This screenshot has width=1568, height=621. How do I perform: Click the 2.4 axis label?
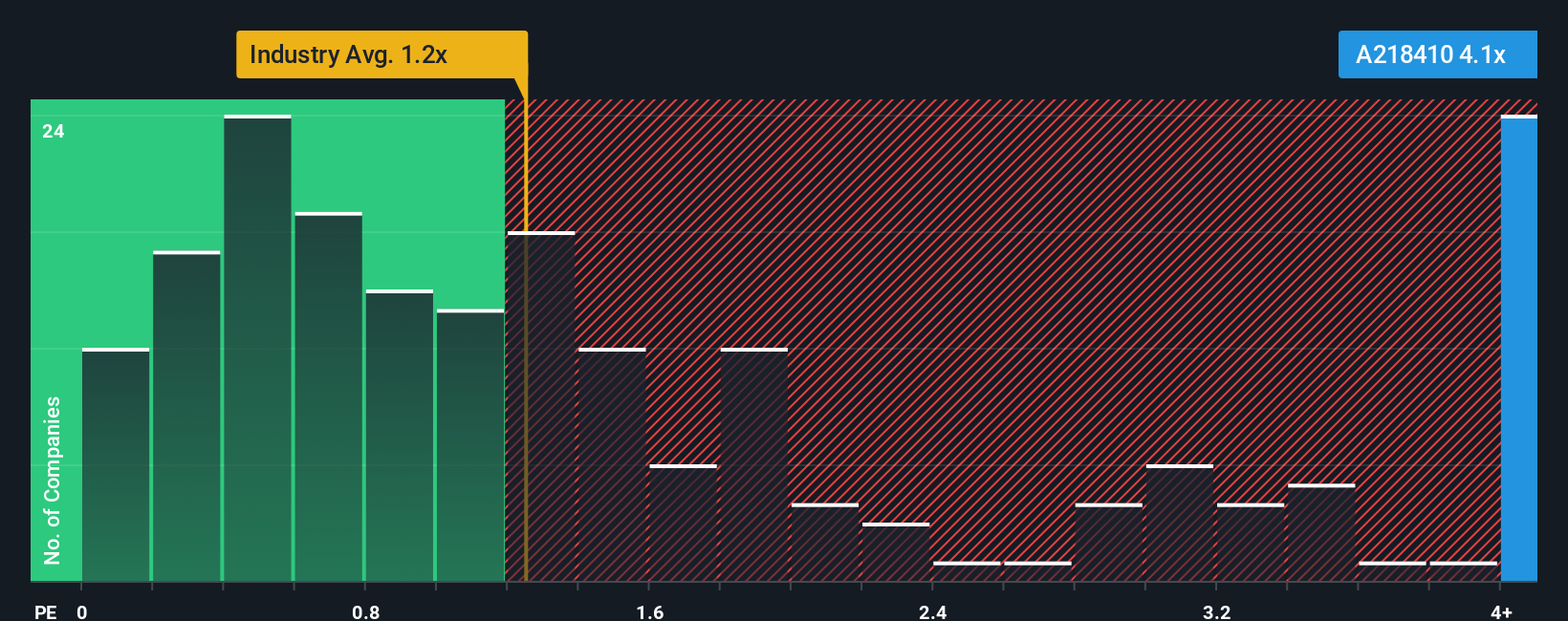(933, 611)
